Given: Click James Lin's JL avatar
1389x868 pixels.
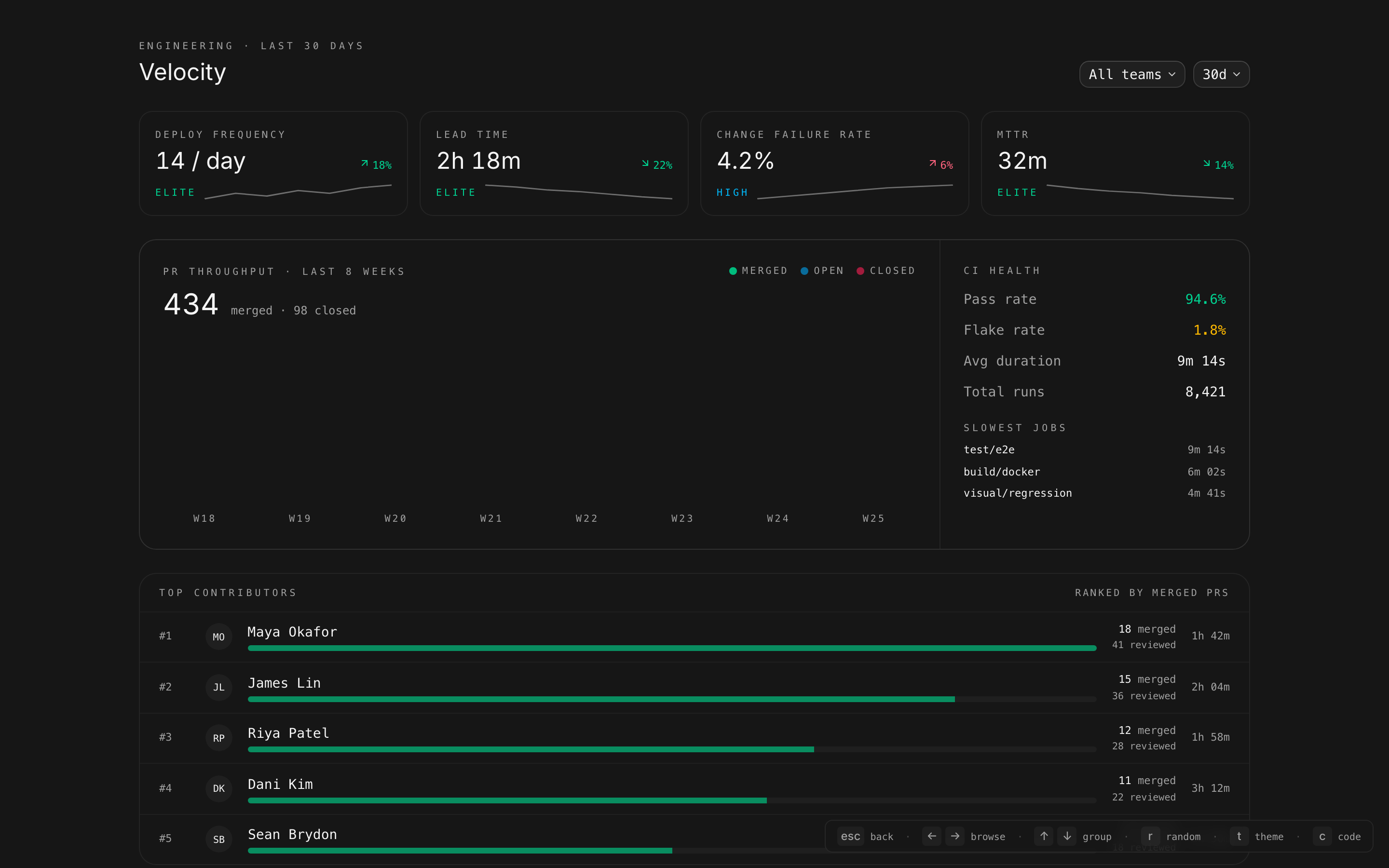Looking at the screenshot, I should click(x=218, y=687).
